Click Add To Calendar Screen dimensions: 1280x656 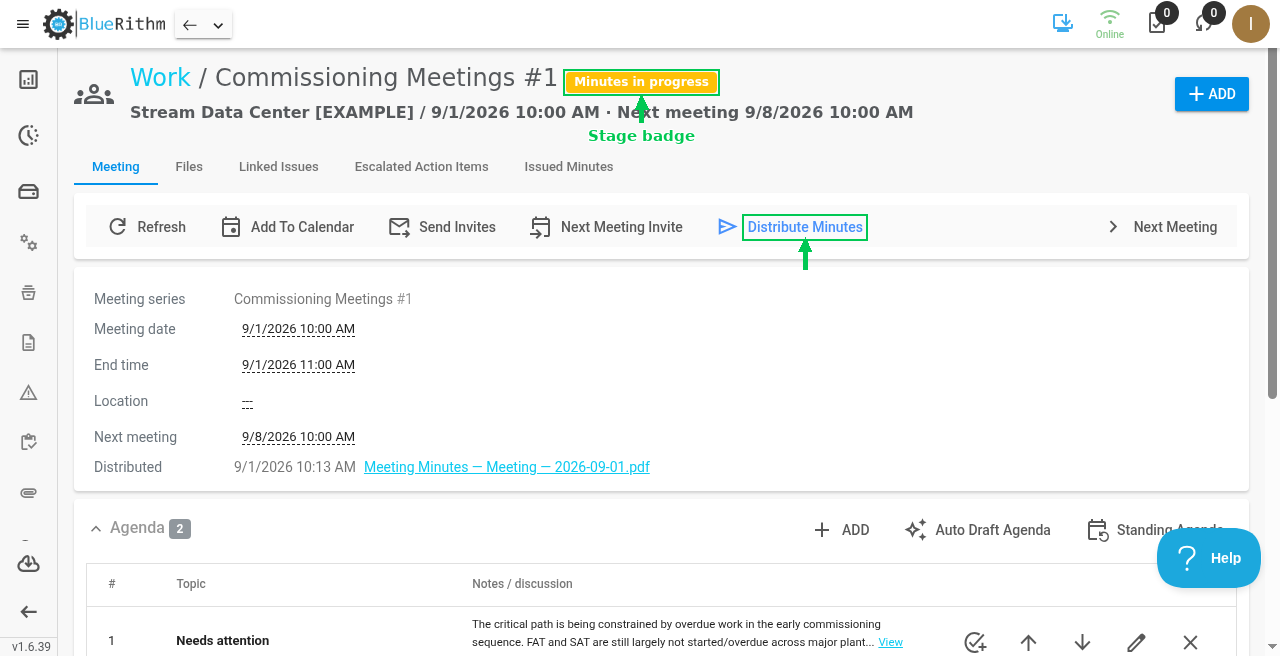click(288, 227)
